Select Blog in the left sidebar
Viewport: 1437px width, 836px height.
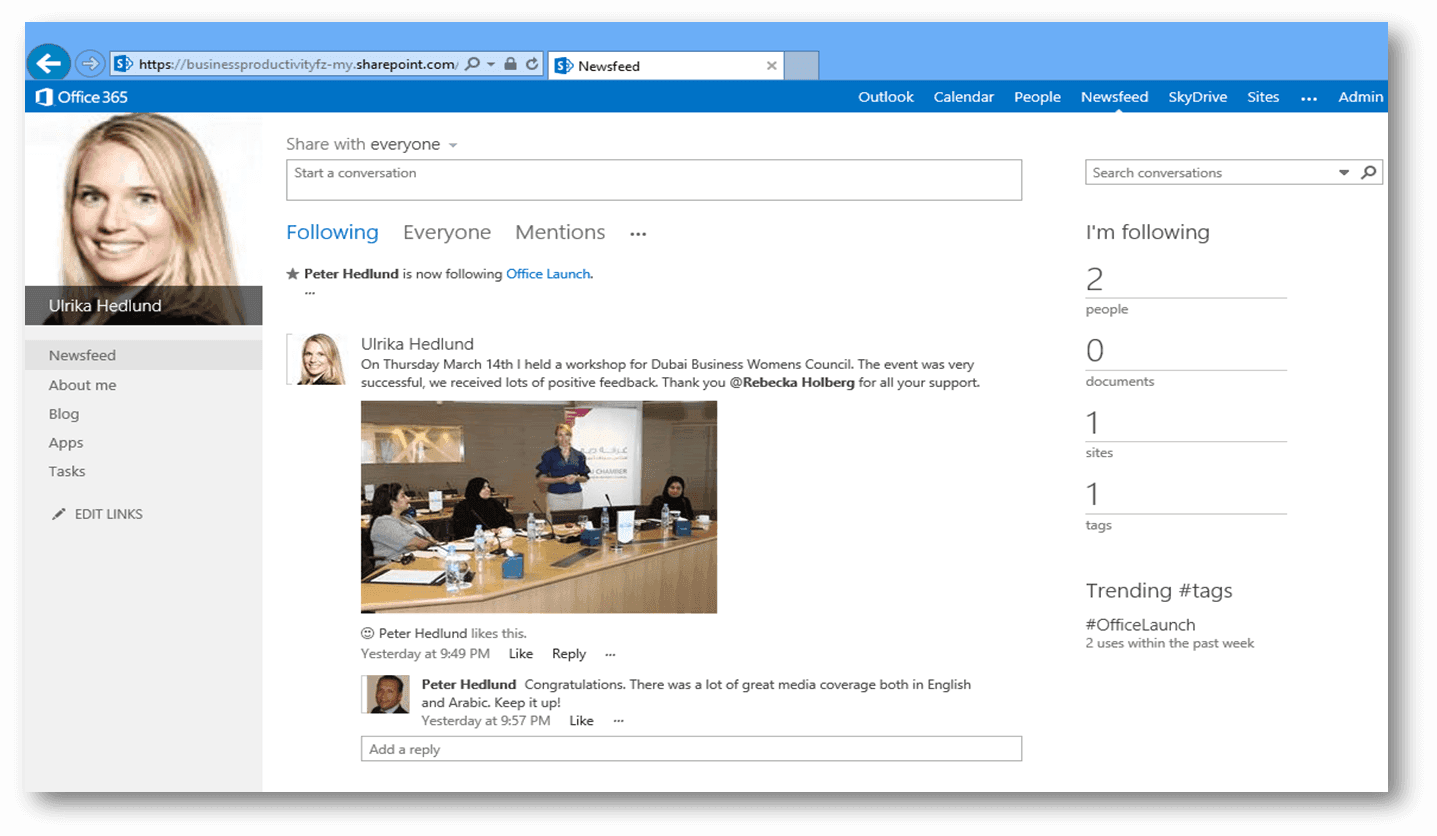[63, 413]
